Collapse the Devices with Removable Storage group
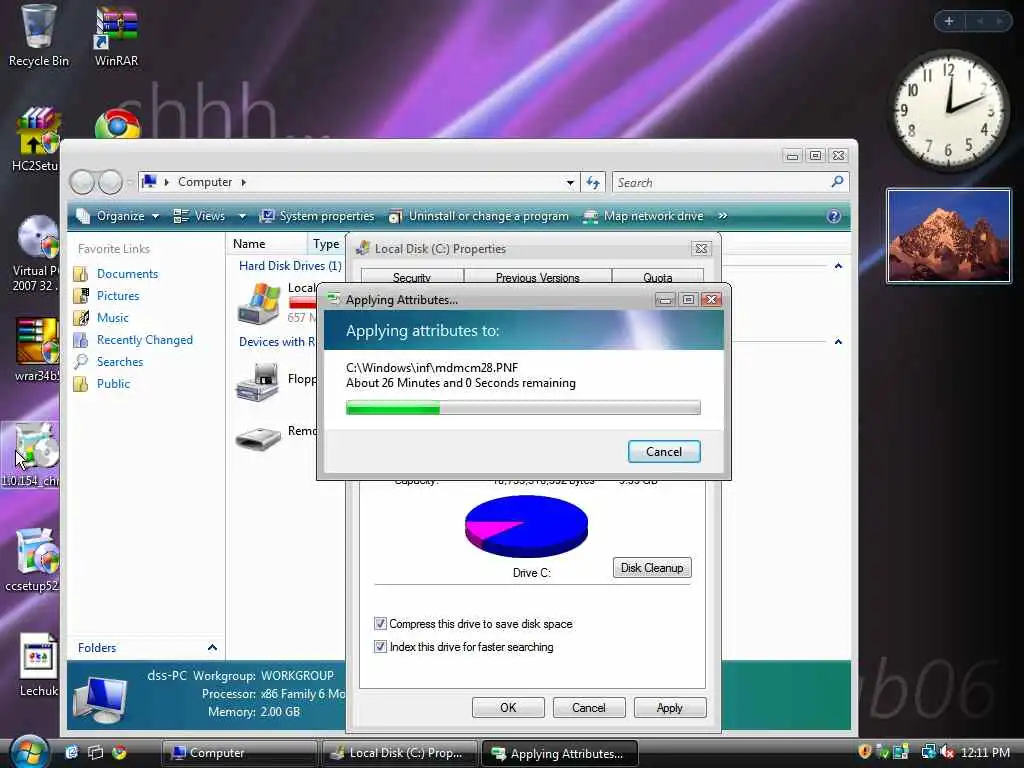The height and width of the screenshot is (768, 1024). click(x=839, y=342)
